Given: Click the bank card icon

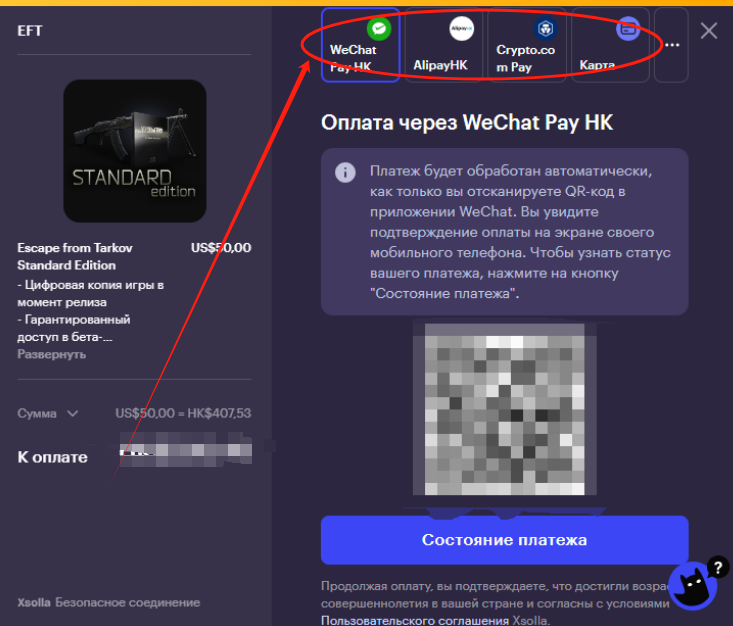Looking at the screenshot, I should click(x=628, y=29).
